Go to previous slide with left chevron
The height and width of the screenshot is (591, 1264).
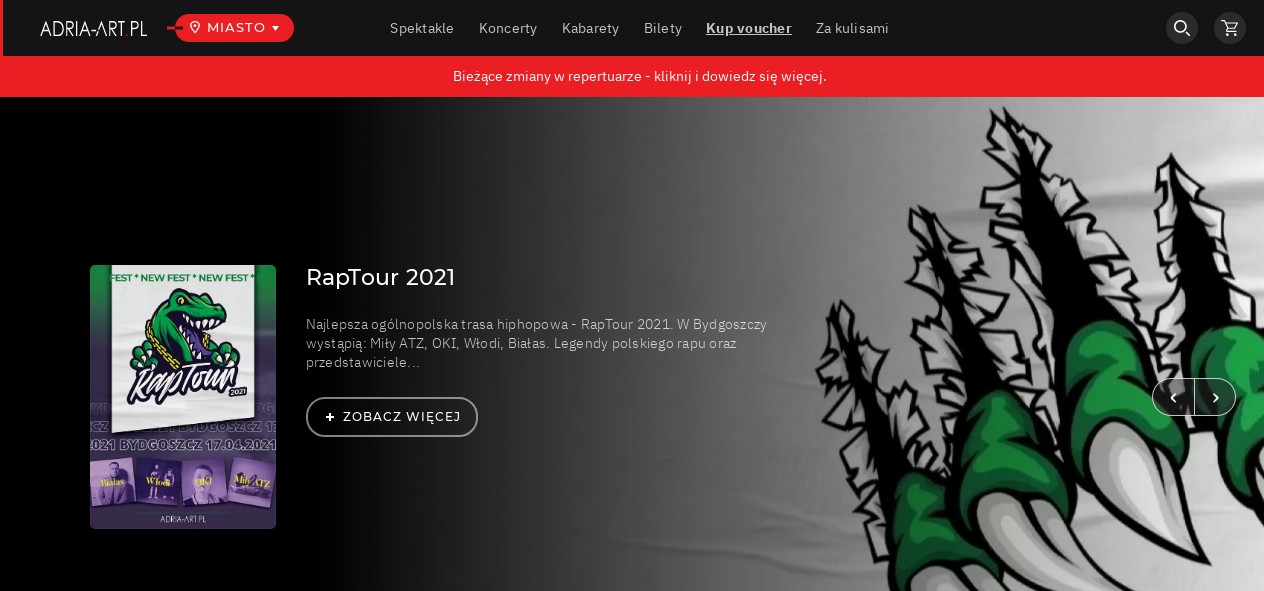[1173, 398]
